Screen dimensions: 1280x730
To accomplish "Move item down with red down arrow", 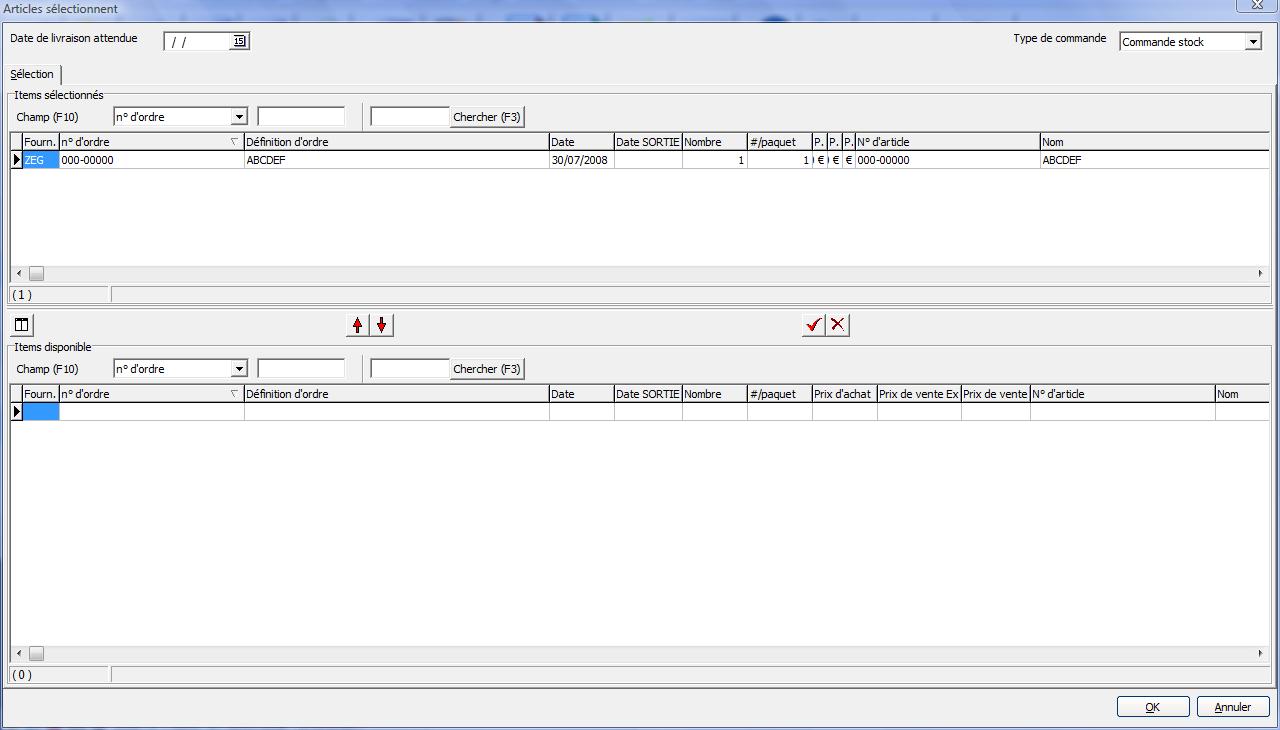I will click(x=381, y=325).
